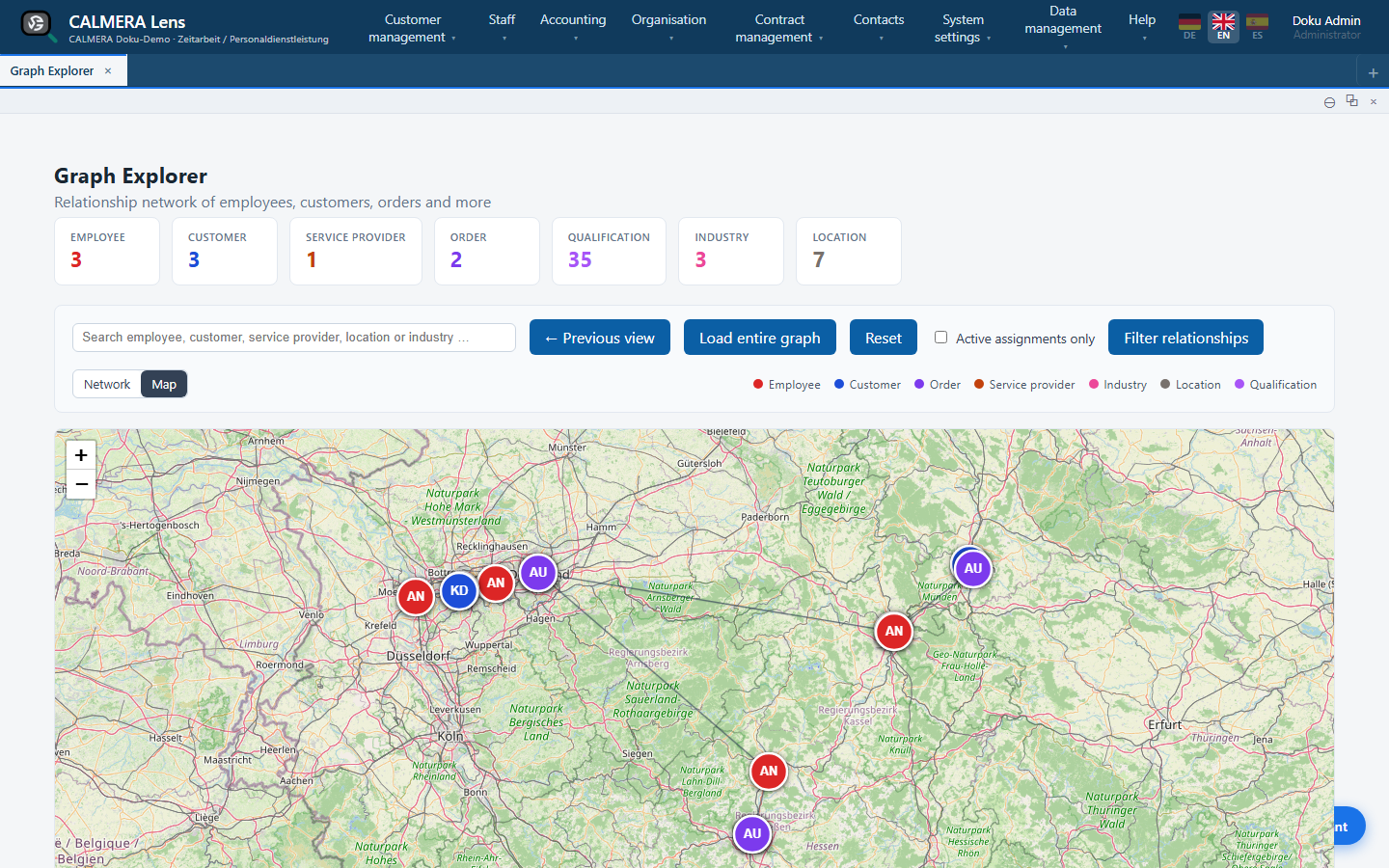Select the AU marker near Recklinghausen
The image size is (1389, 868).
pos(538,572)
